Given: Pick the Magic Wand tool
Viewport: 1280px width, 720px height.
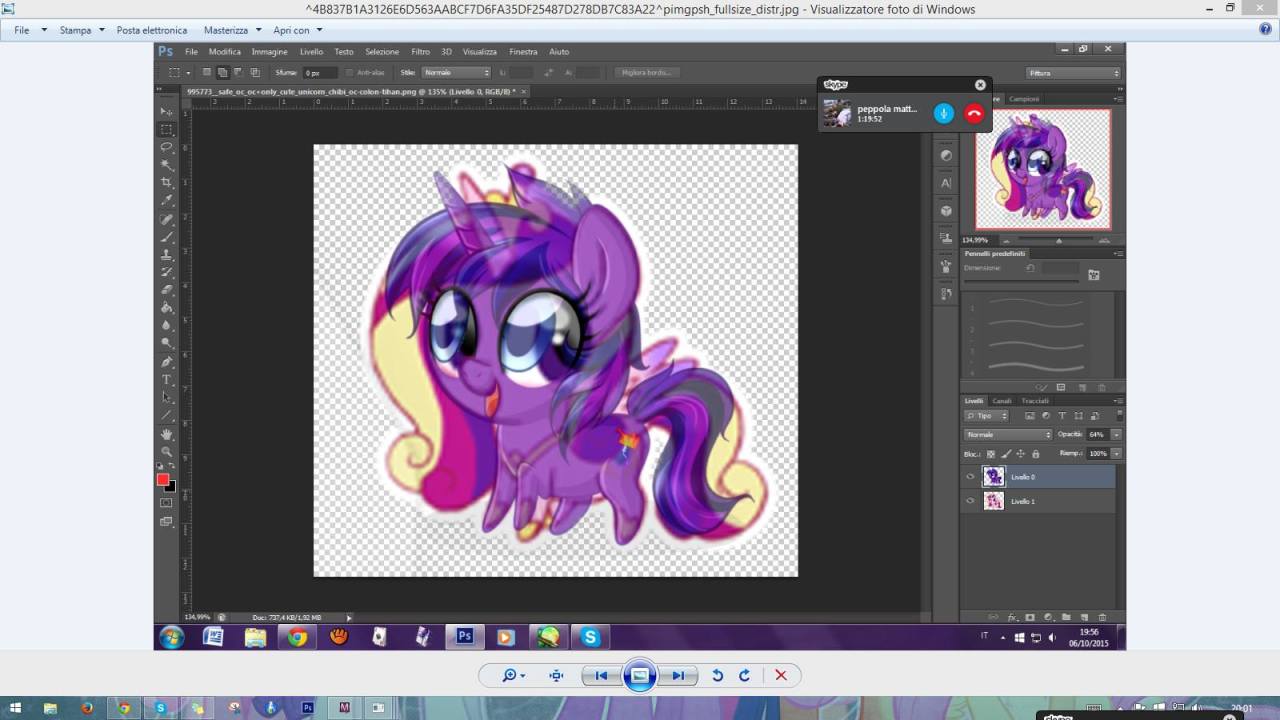Looking at the screenshot, I should click(167, 165).
